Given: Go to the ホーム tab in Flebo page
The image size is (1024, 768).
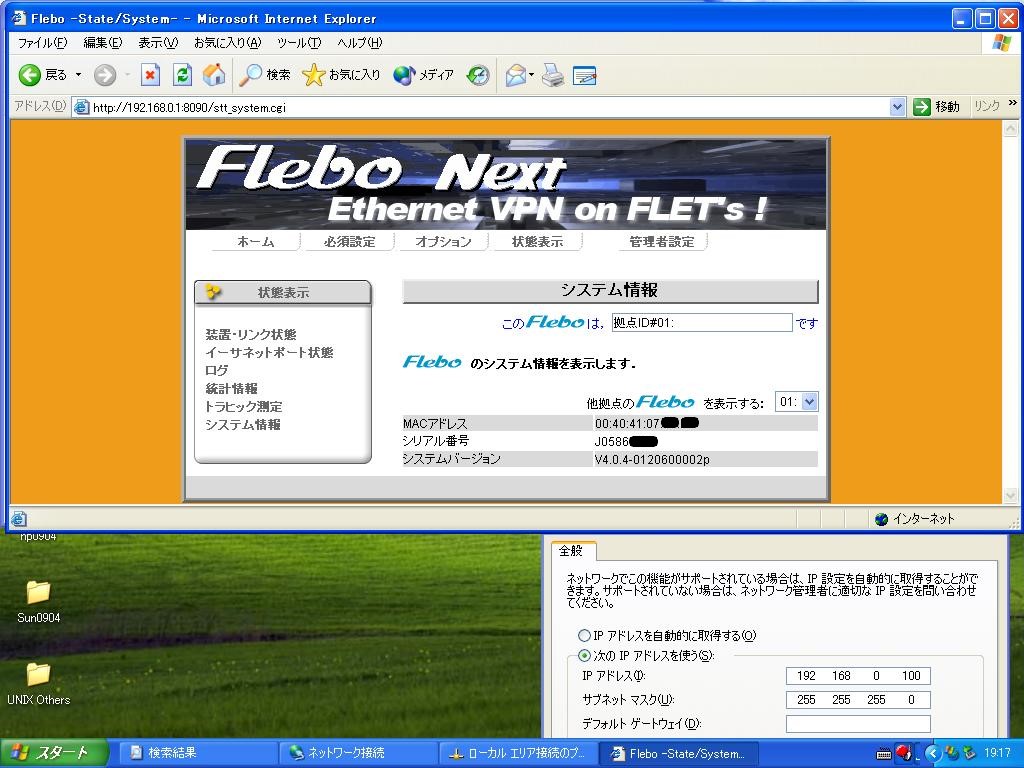Looking at the screenshot, I should pos(255,242).
